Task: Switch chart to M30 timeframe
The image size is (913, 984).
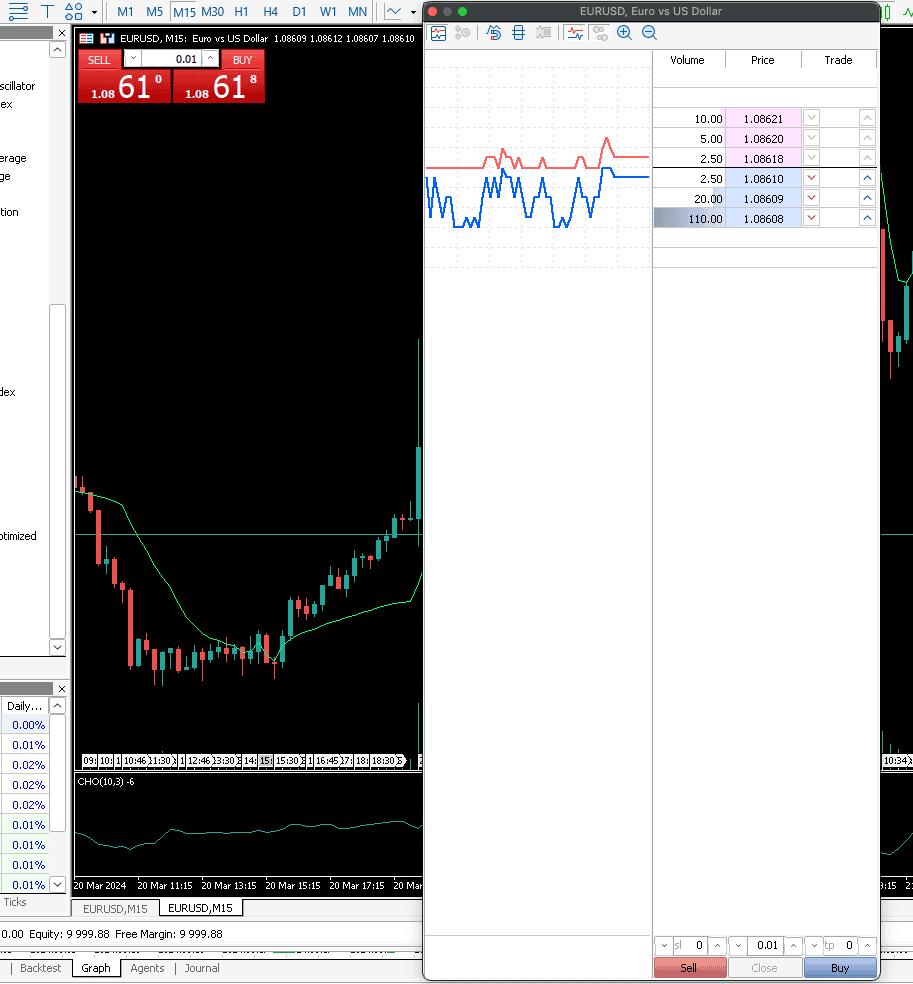Action: (213, 11)
